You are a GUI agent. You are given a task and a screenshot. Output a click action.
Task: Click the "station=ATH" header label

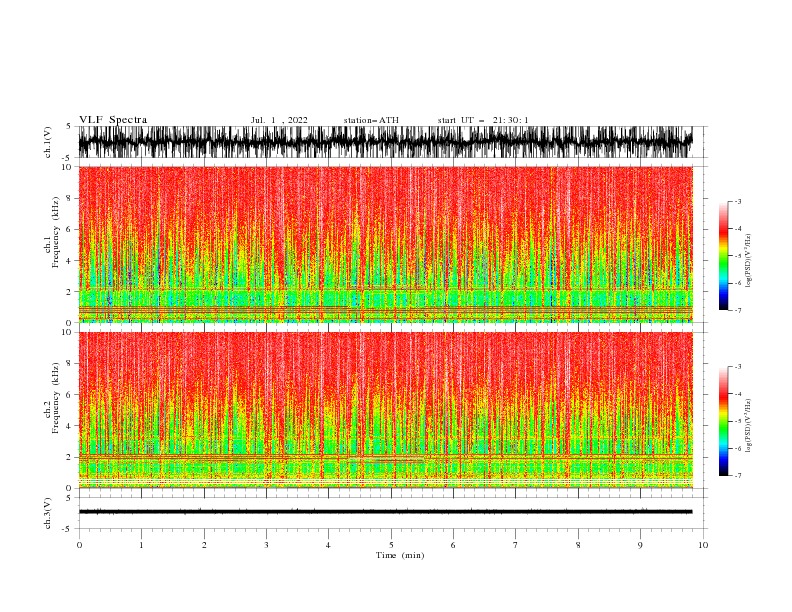point(371,120)
